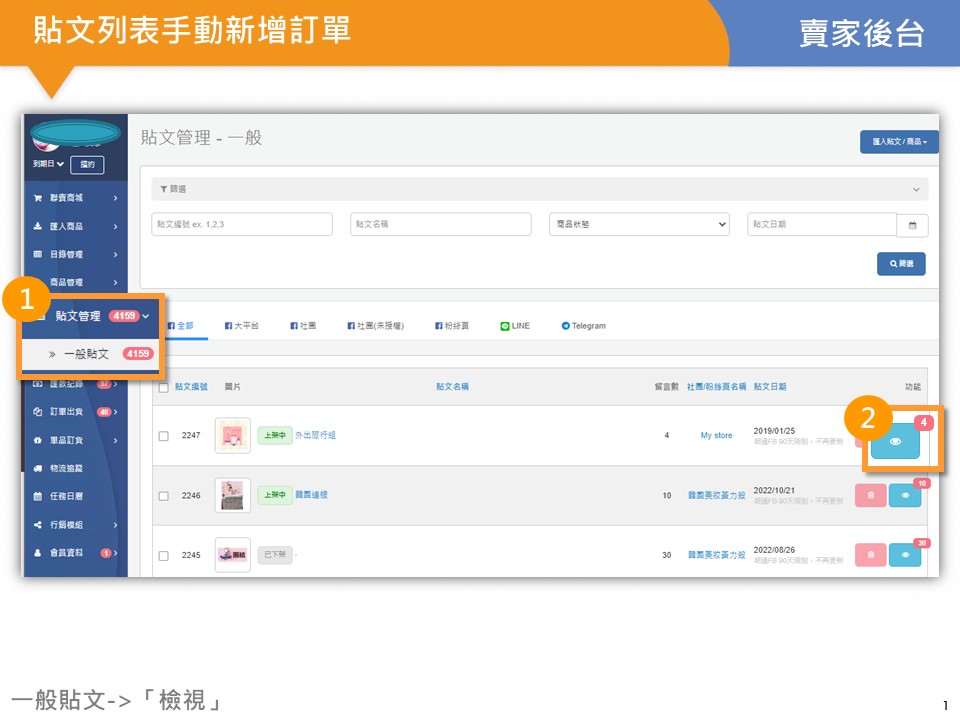This screenshot has height=720, width=960.
Task: Open the calendar picker next to 貼文日期
Action: (x=912, y=225)
